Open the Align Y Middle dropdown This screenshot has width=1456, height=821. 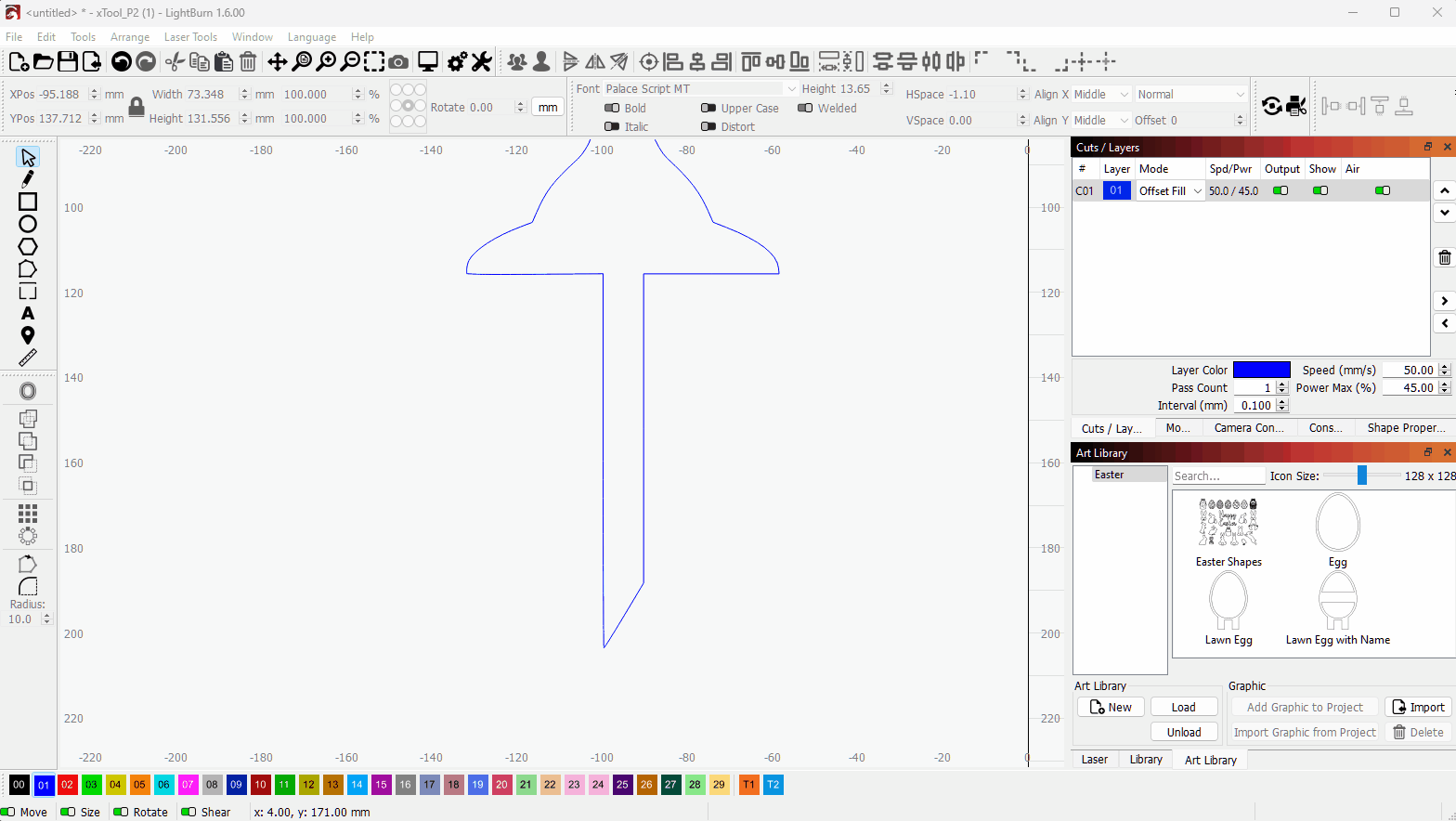click(1101, 121)
